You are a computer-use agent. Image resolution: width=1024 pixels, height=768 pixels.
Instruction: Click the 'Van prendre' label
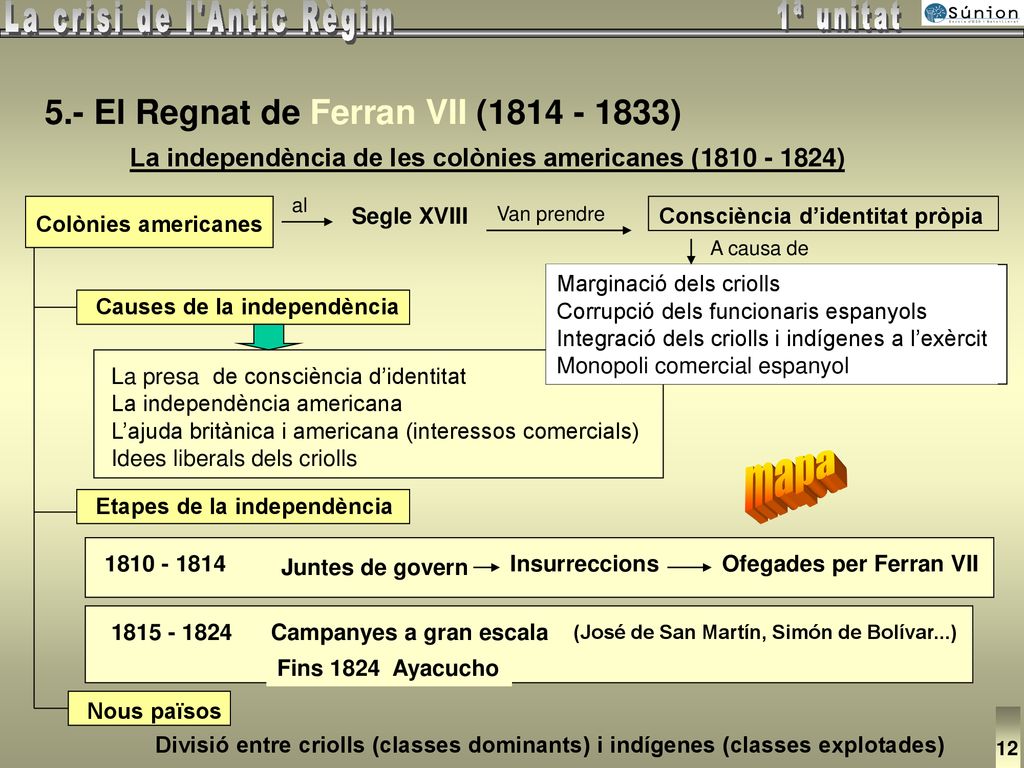pyautogui.click(x=551, y=214)
